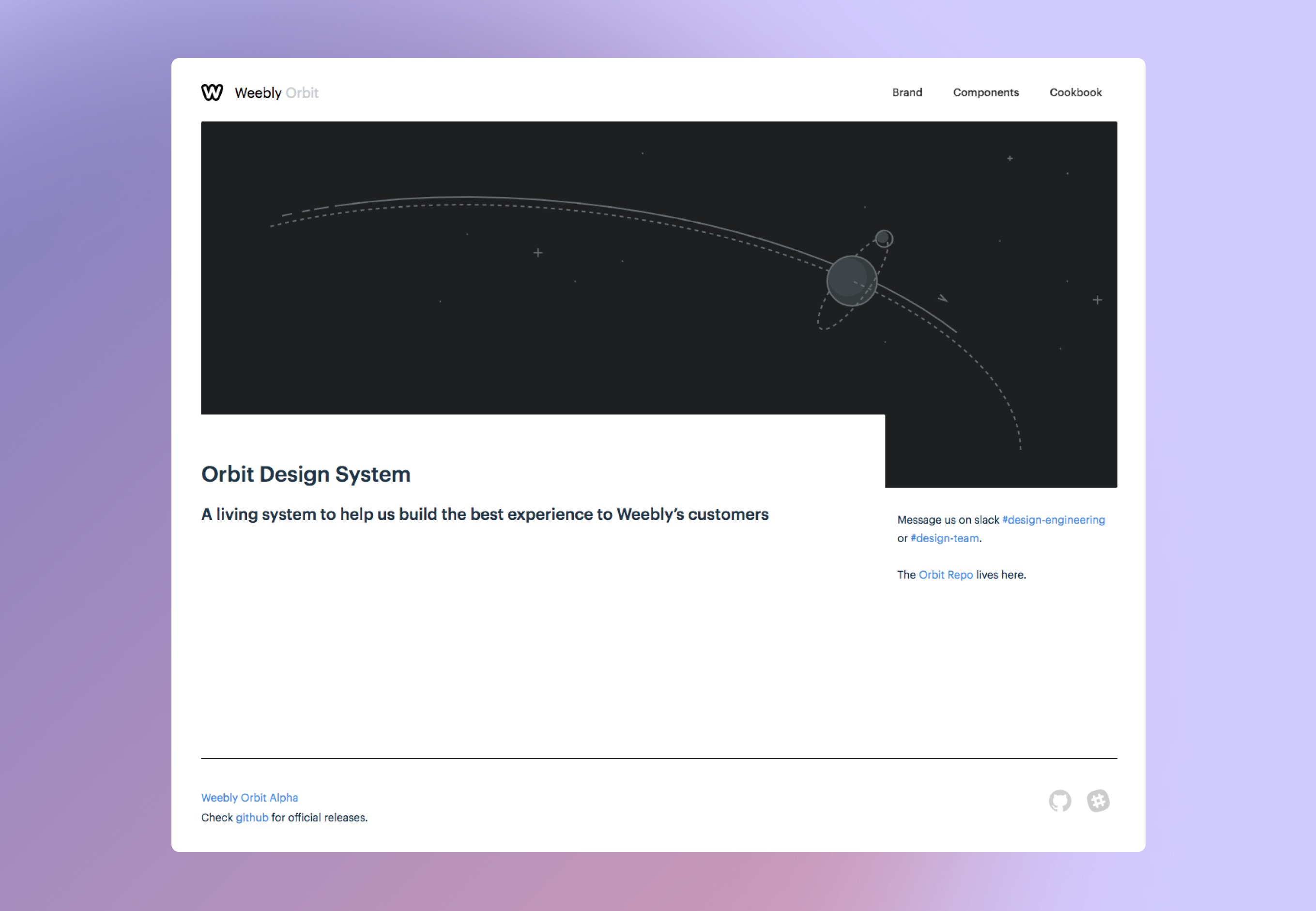
Task: Open the Cookbook navigation item
Action: 1075,92
